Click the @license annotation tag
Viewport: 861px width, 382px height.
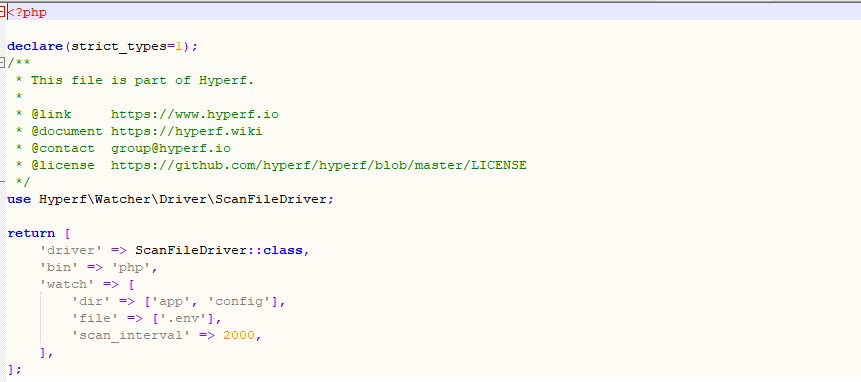pos(63,165)
